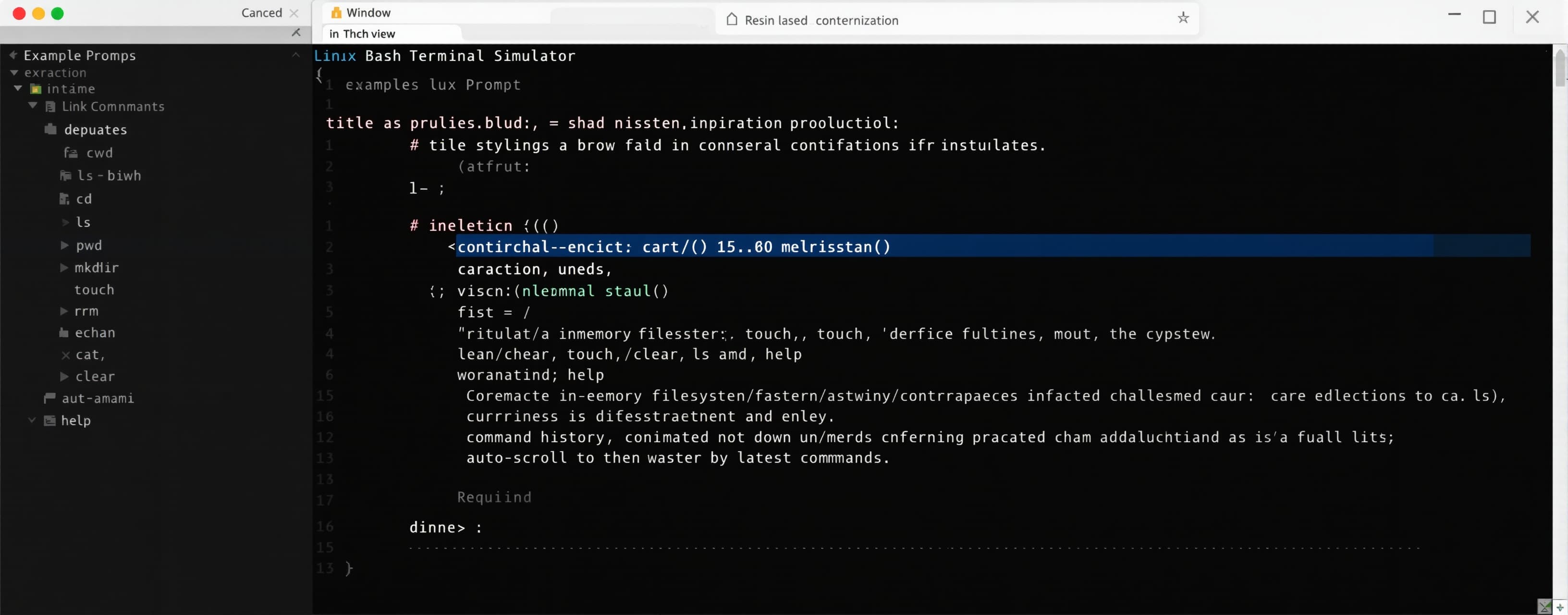Click the red close traffic light
The width and height of the screenshot is (1568, 615).
pos(19,13)
